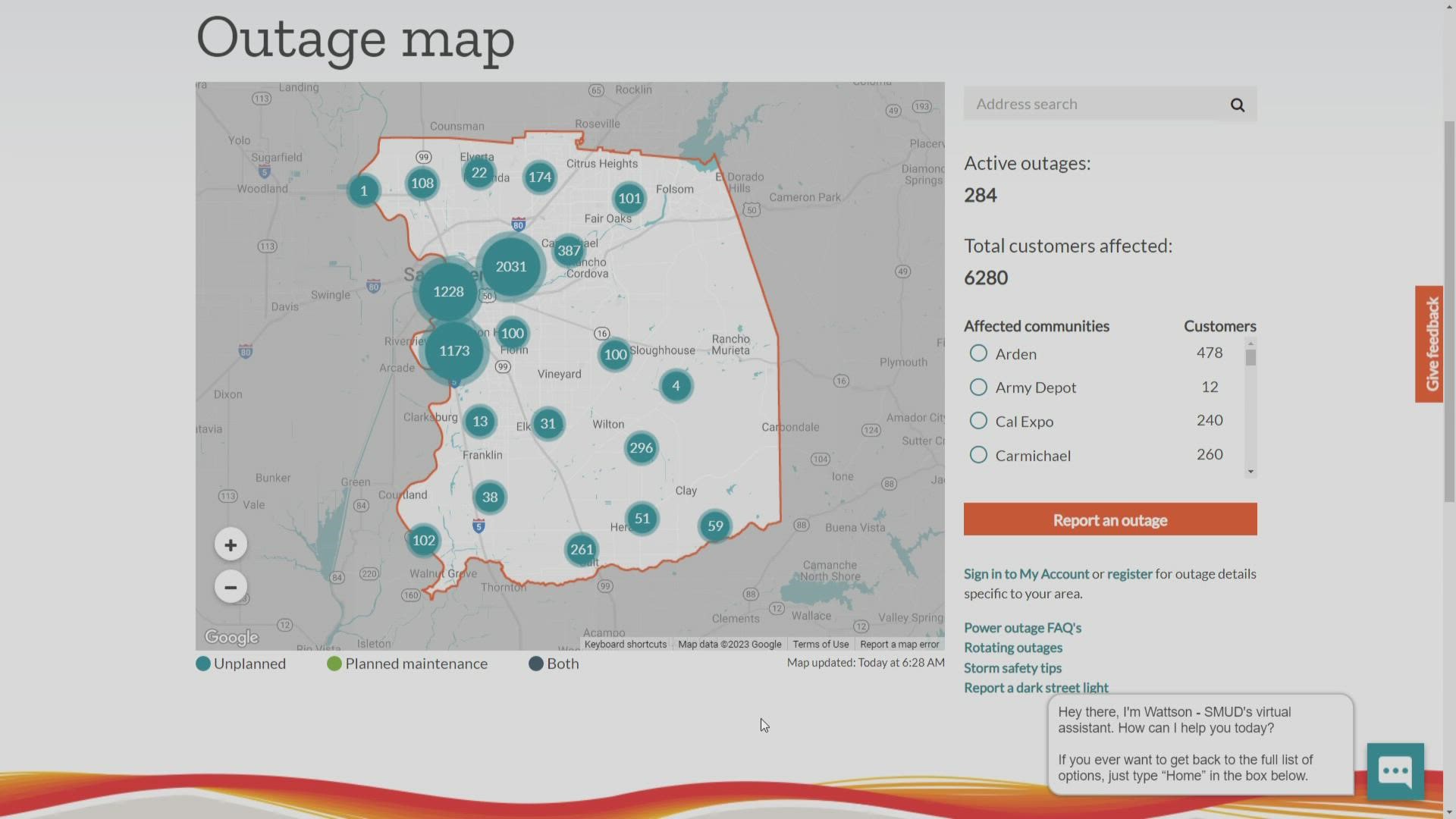Open the 174 outage marker

[x=540, y=177]
